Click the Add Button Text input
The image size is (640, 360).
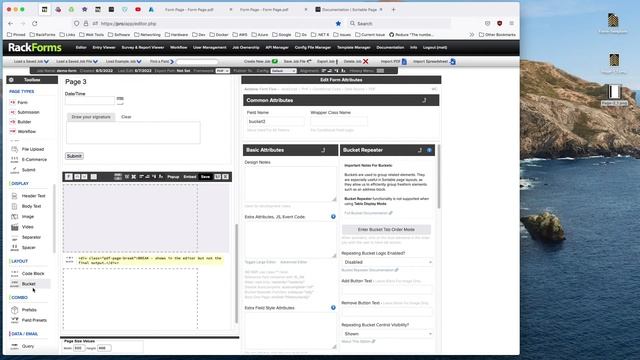click(387, 290)
